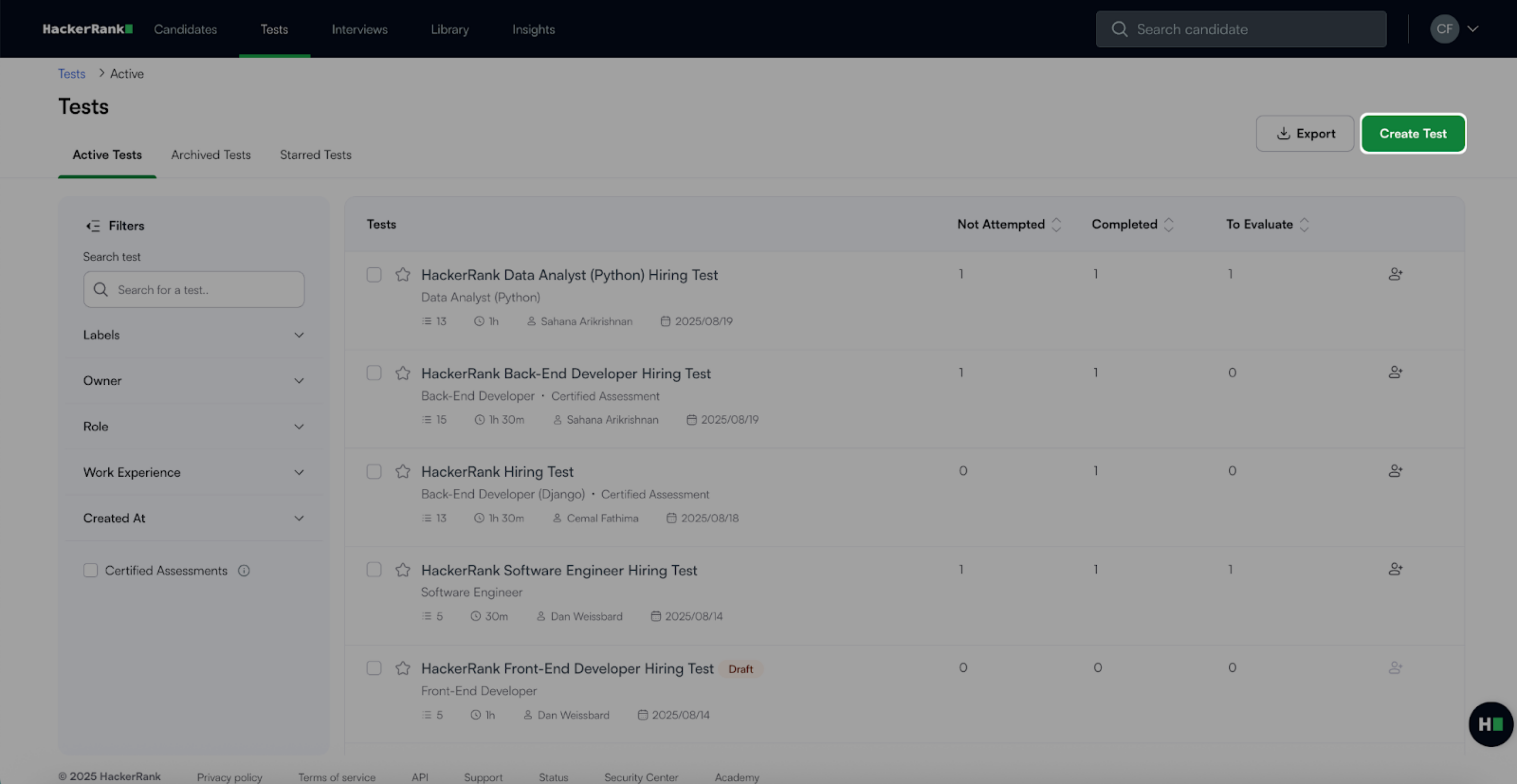Click the Export button
Screen dimensions: 1517x784
click(x=1305, y=134)
